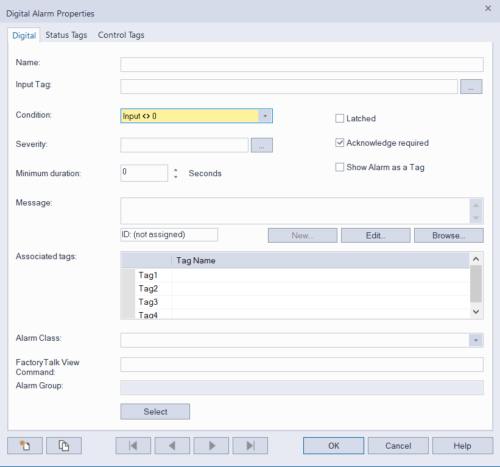Enable the Latched checkbox
500x467 pixels.
pos(339,118)
